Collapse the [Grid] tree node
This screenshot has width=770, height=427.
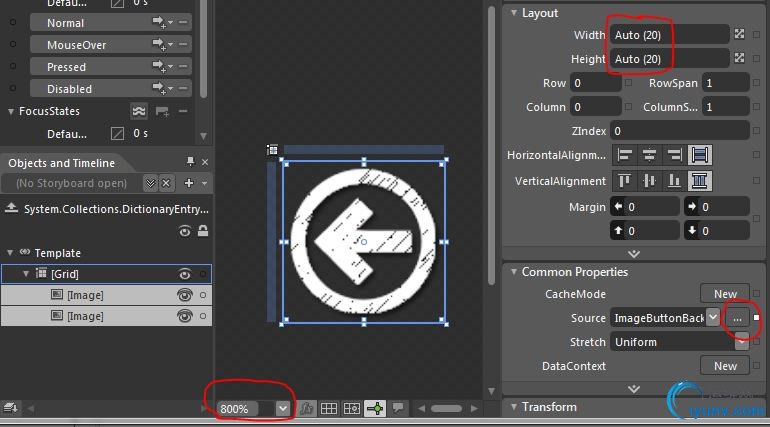tap(26, 274)
